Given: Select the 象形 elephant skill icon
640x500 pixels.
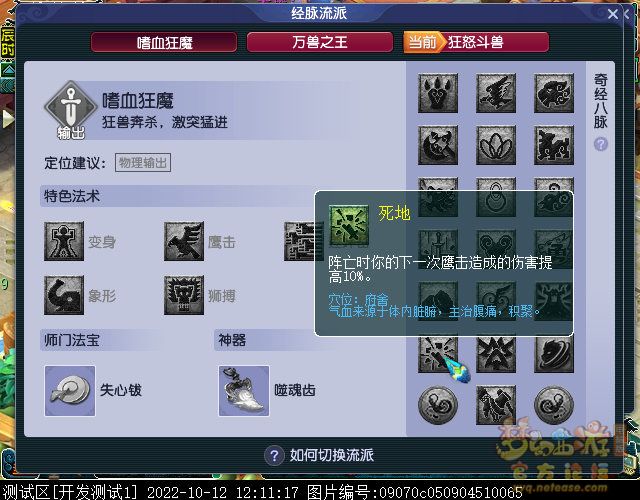Looking at the screenshot, I should [x=64, y=295].
